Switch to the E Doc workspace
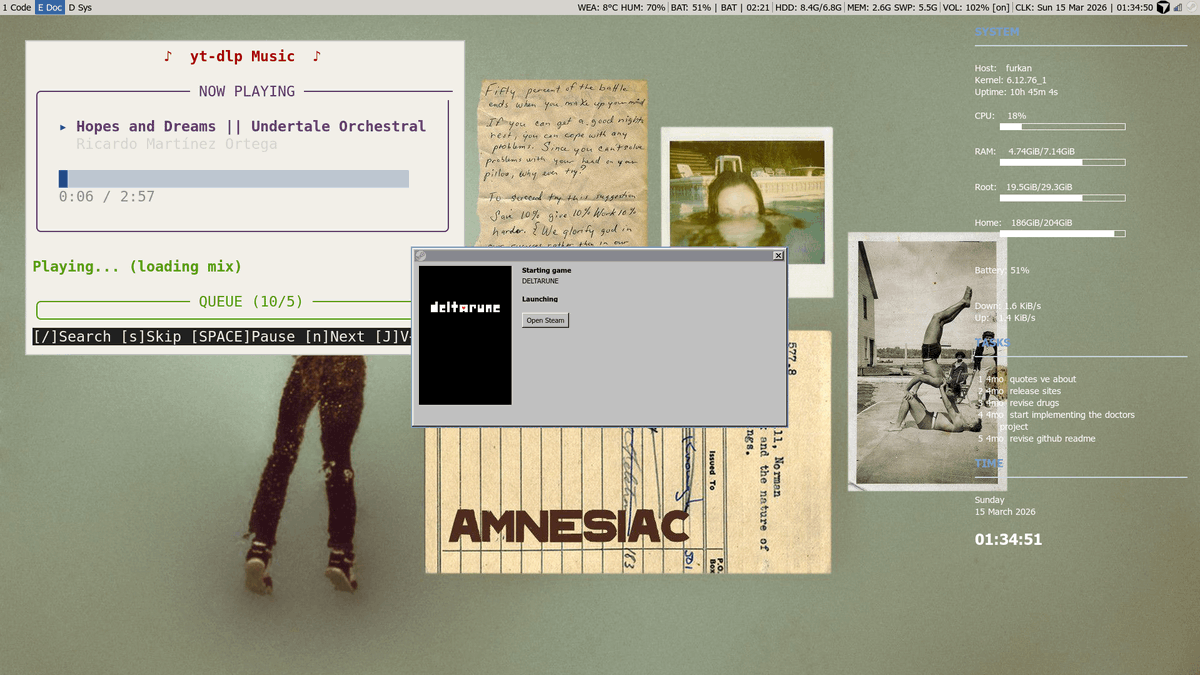 click(50, 7)
